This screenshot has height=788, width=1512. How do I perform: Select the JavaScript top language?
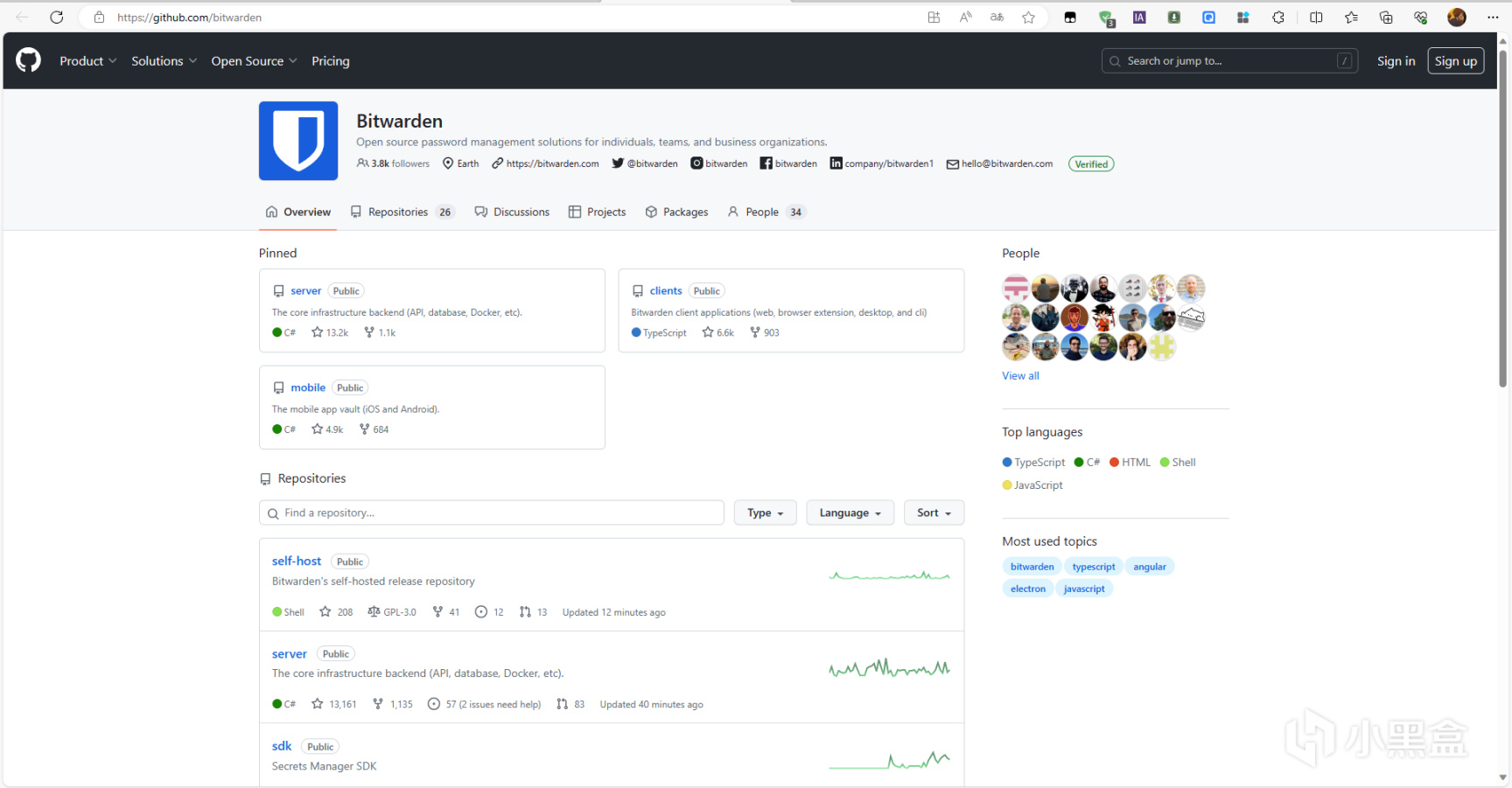[1032, 485]
